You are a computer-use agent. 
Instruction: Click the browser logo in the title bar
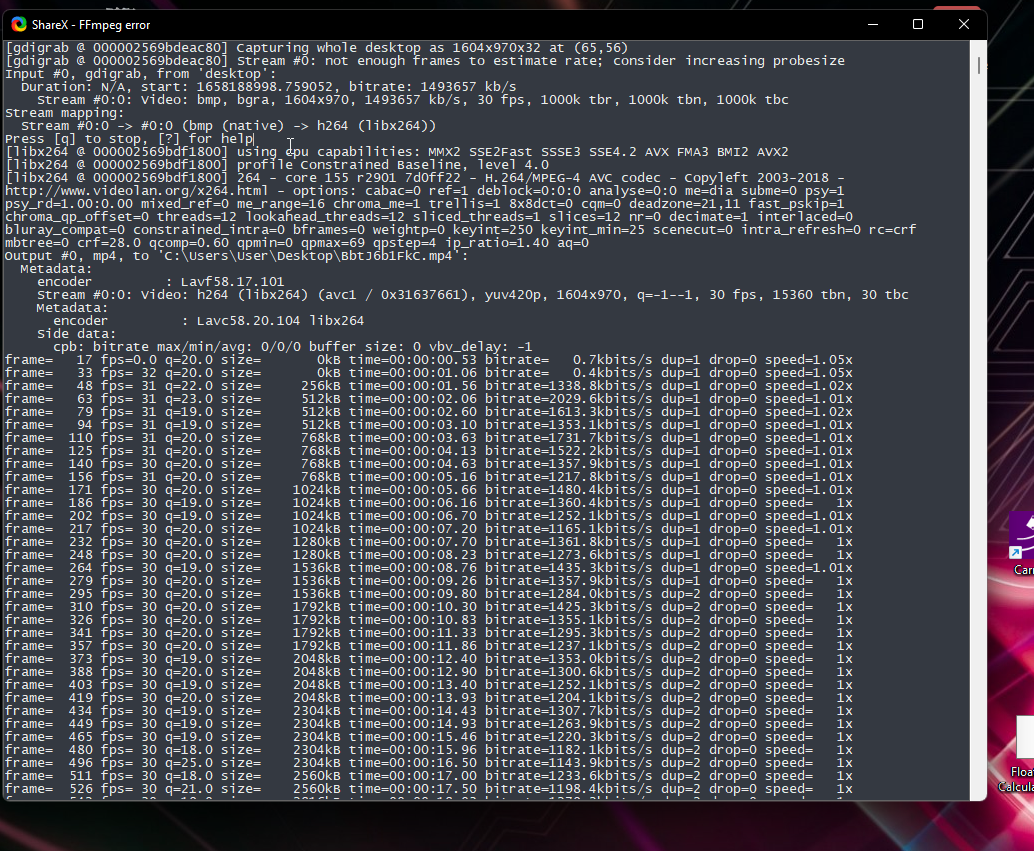click(17, 24)
